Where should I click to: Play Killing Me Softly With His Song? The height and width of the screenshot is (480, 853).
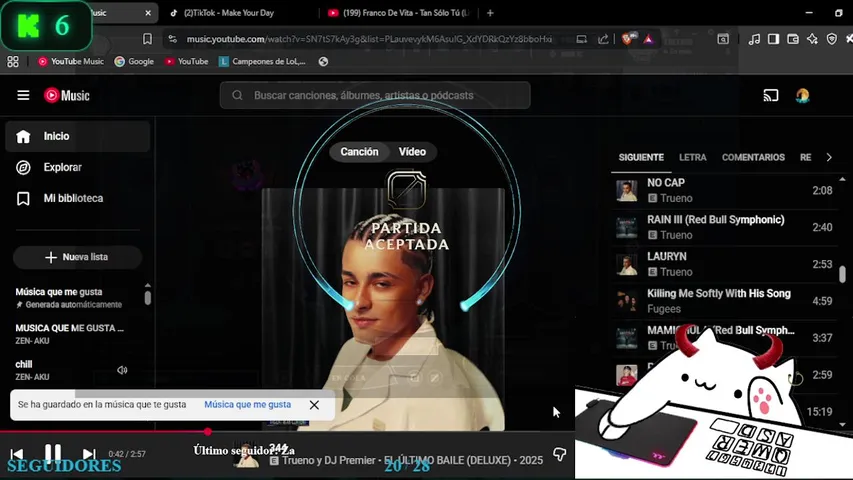724,301
